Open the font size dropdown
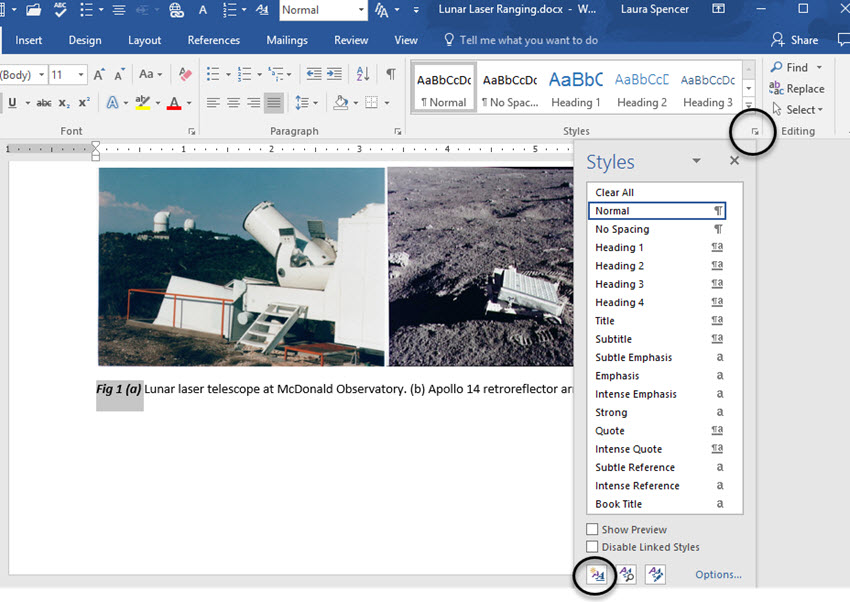 click(79, 74)
